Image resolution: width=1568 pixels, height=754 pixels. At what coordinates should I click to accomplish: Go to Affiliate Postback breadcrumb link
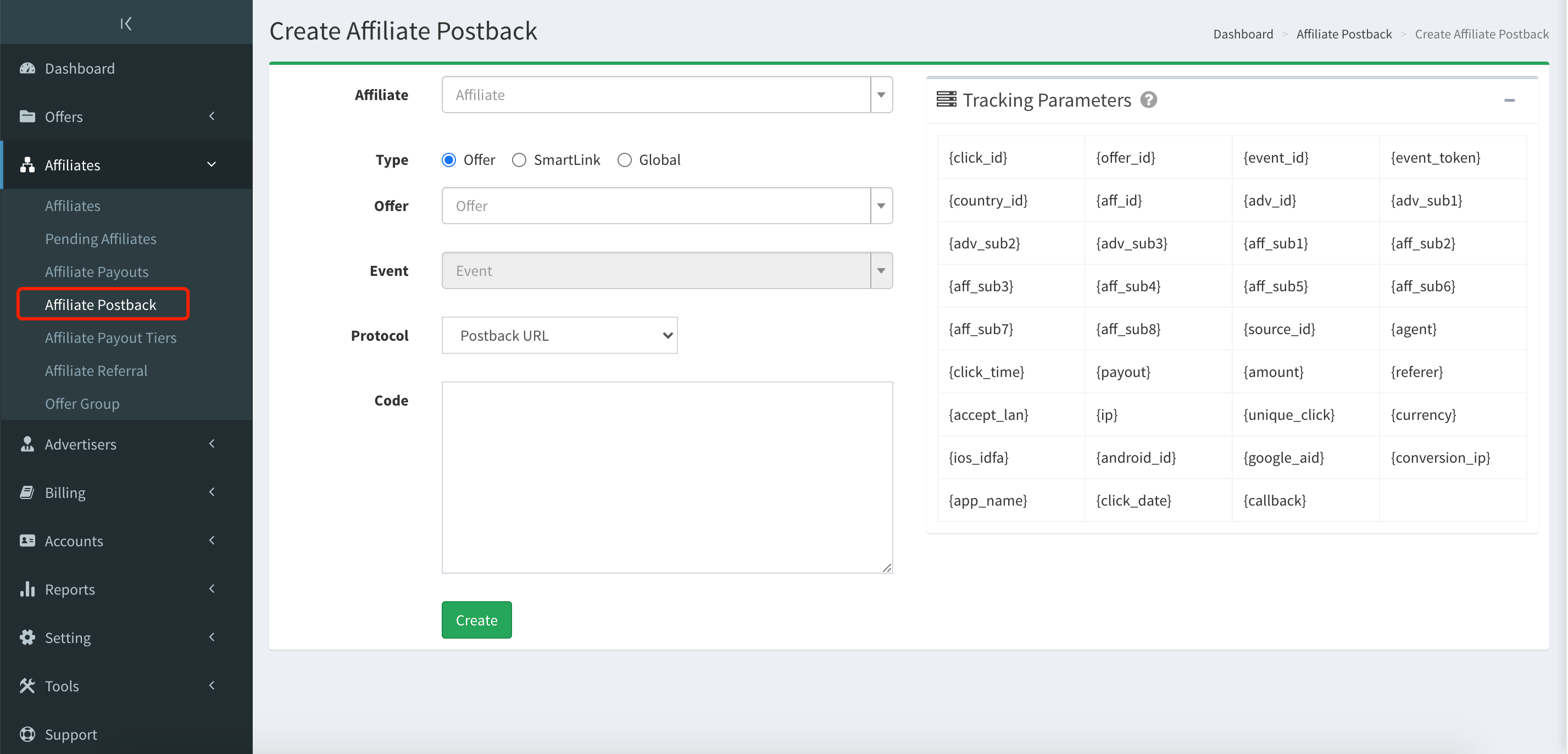[1343, 34]
